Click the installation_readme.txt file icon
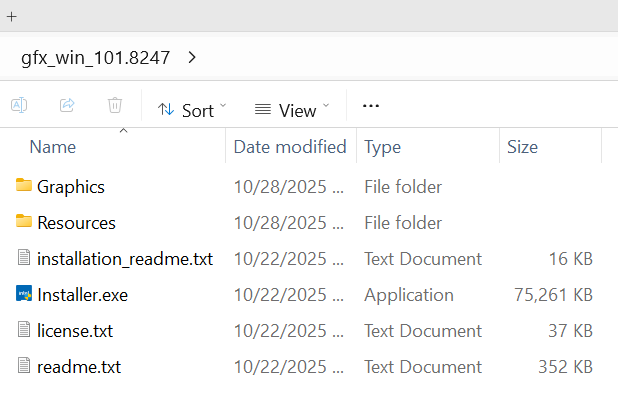This screenshot has width=618, height=405. [x=25, y=258]
